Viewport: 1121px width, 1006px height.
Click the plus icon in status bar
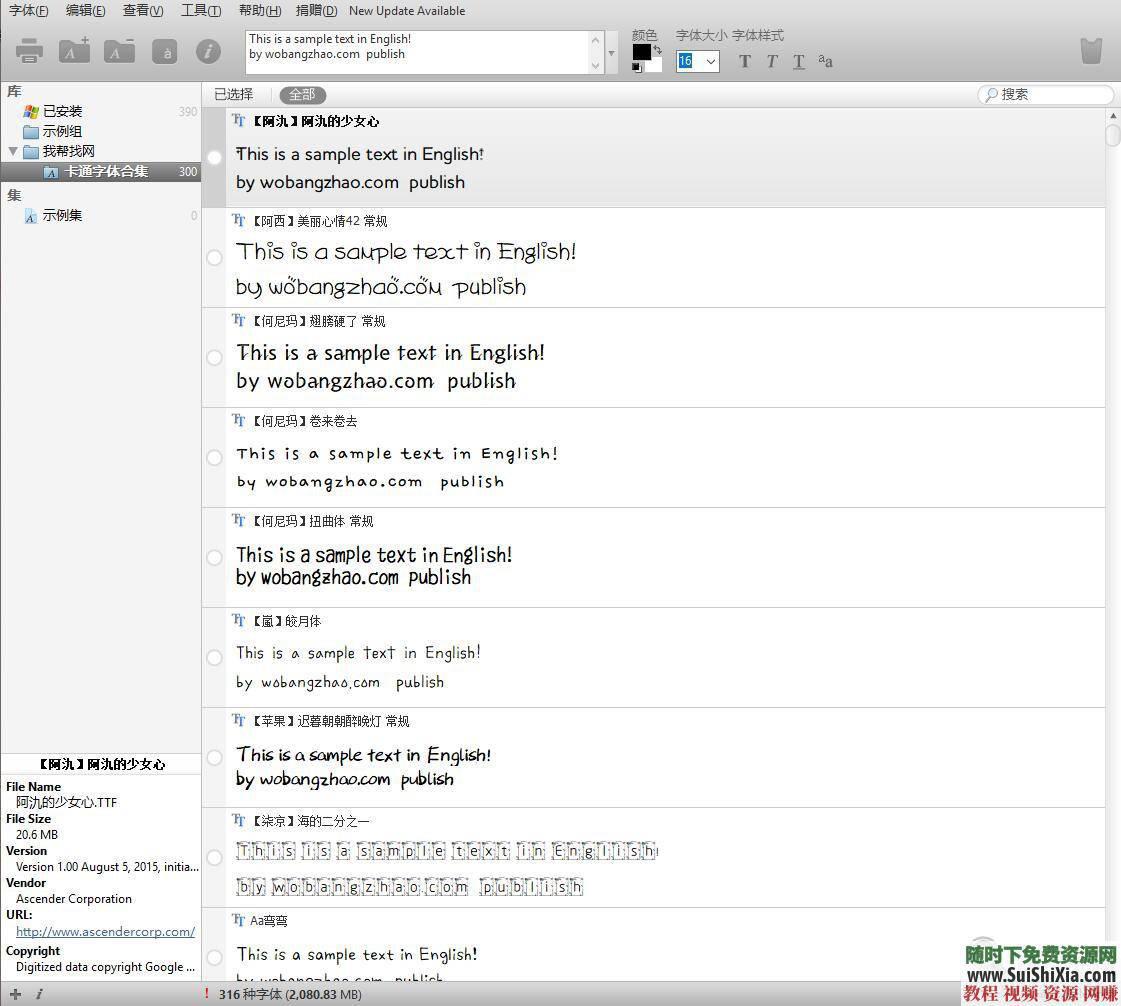pos(15,994)
